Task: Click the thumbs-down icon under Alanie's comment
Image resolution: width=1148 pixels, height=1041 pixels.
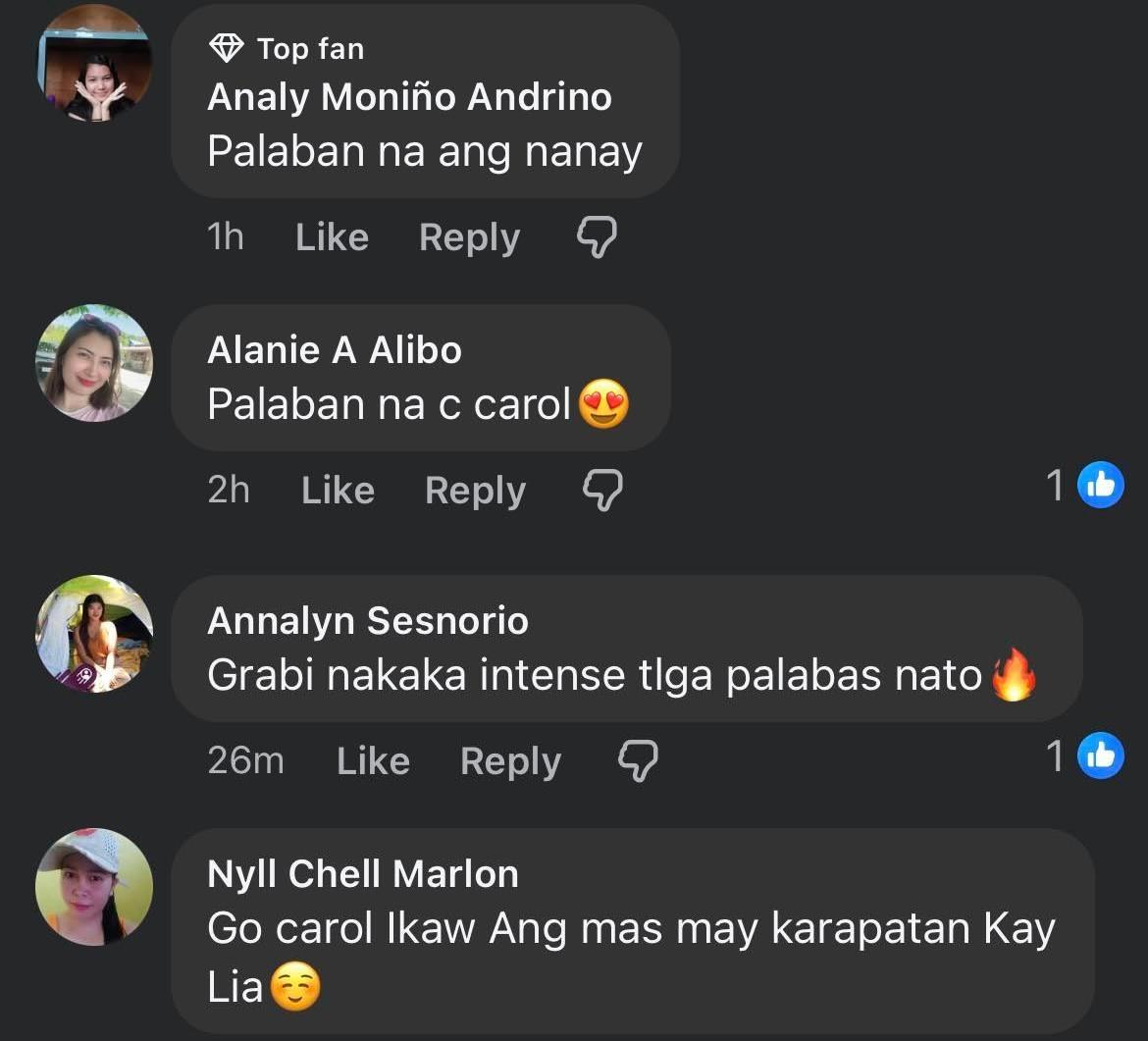Action: point(602,490)
